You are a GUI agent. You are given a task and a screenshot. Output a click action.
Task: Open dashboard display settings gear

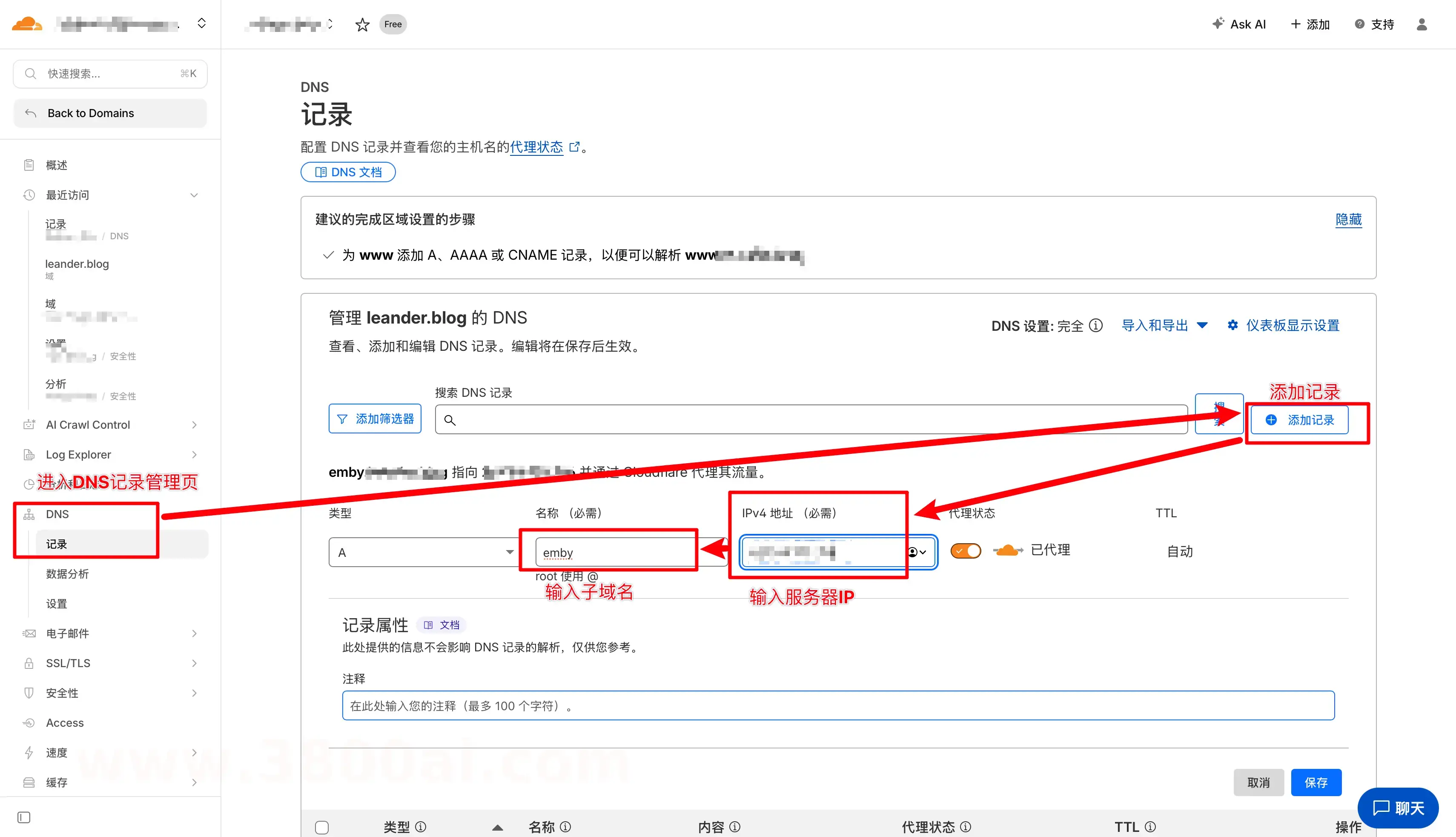1232,325
